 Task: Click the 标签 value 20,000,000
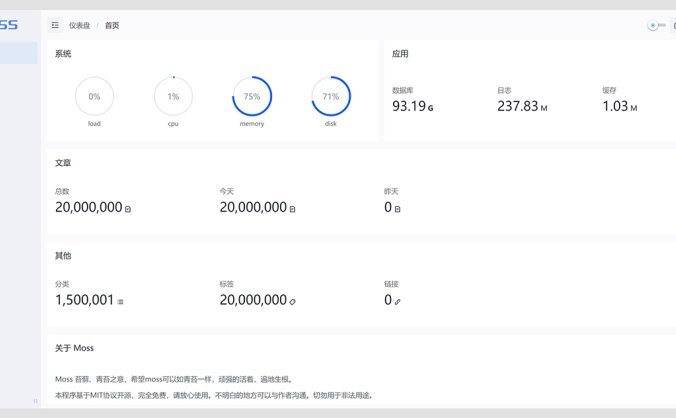coord(253,300)
